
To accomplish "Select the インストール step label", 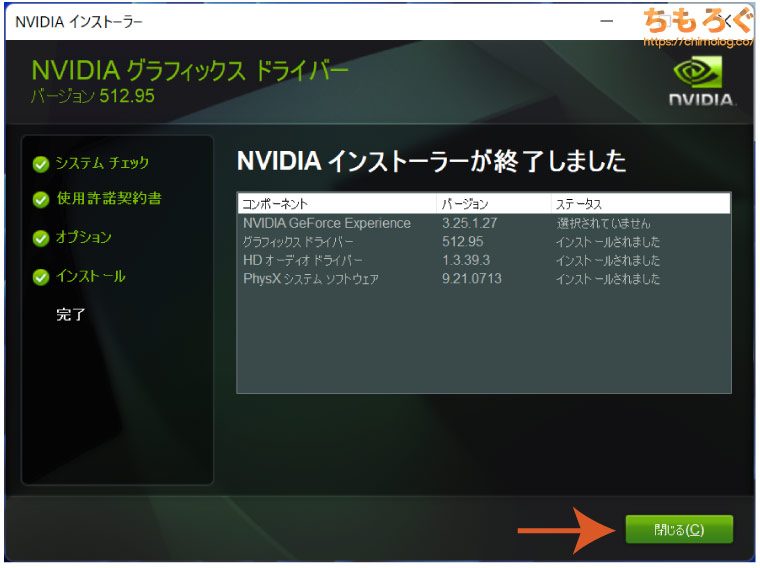I will [x=91, y=276].
